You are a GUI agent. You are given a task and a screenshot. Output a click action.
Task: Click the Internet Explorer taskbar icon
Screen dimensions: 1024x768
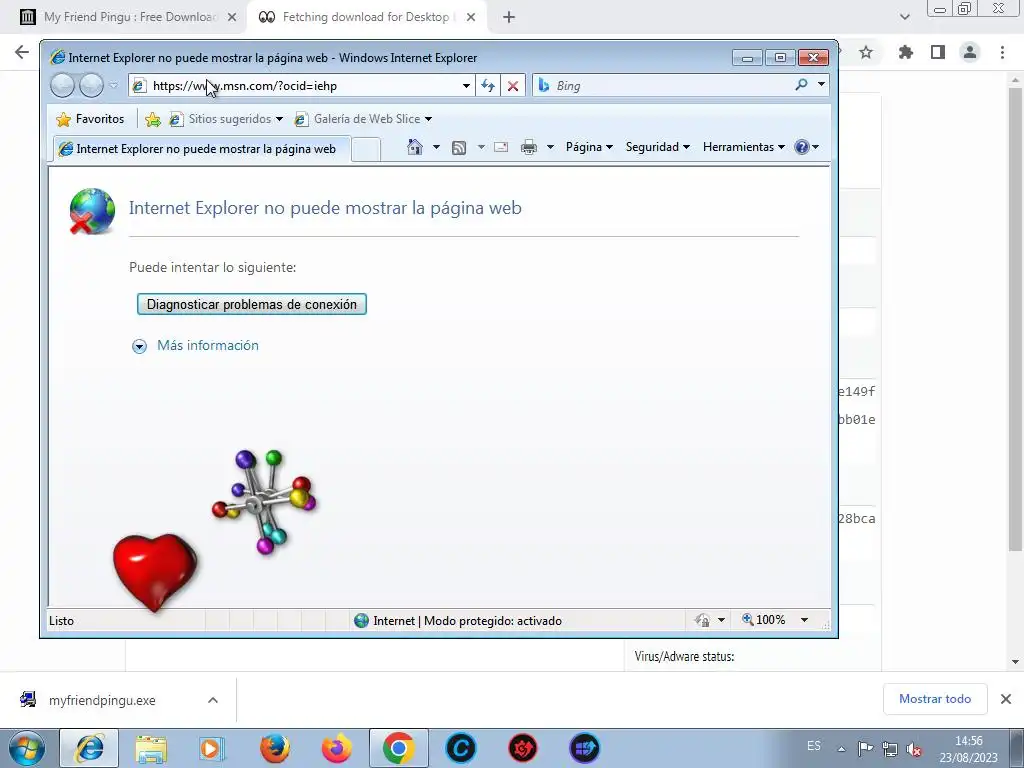[89, 748]
